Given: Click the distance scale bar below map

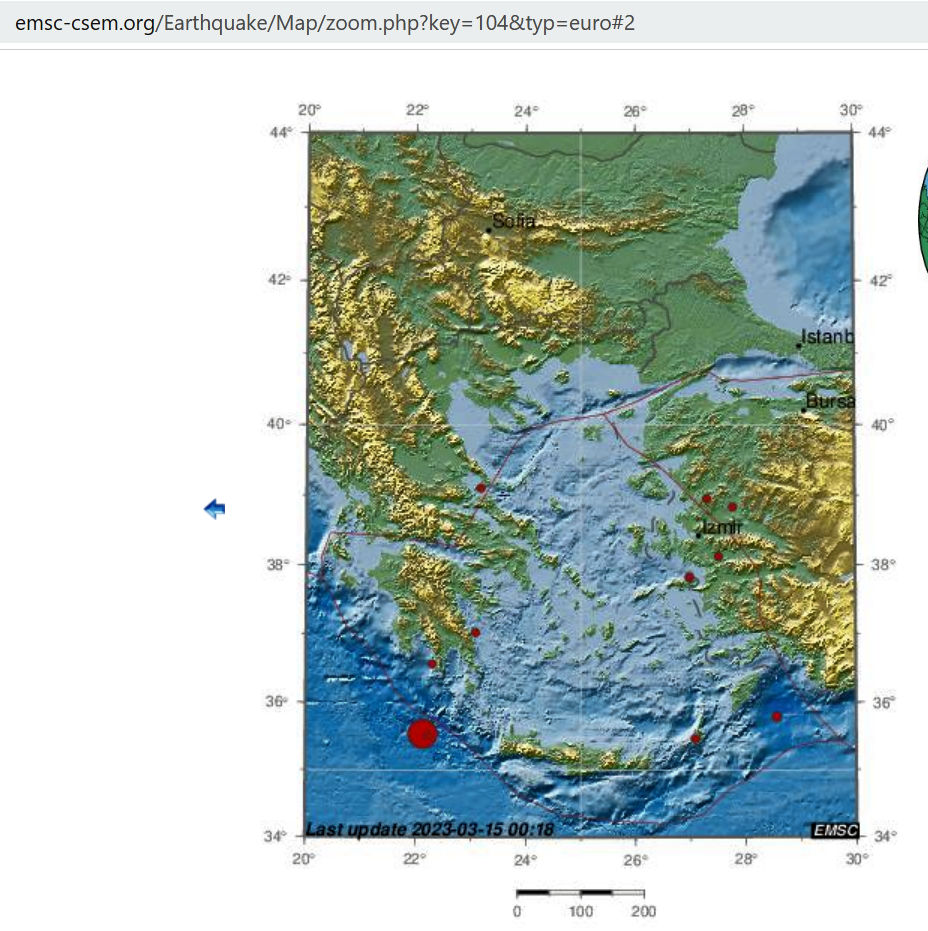Looking at the screenshot, I should pyautogui.click(x=580, y=892).
